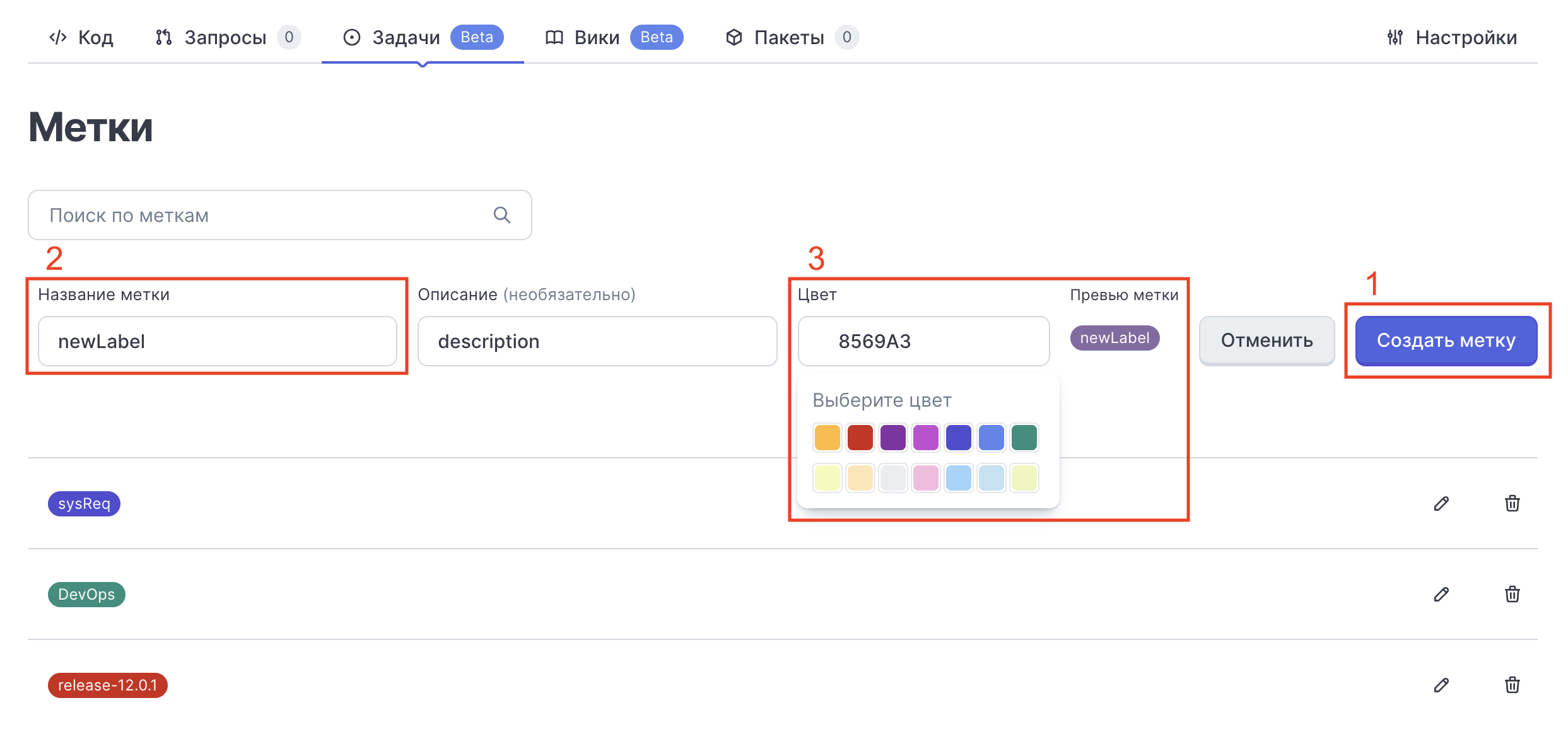
Task: Click the Цвет hex code field
Action: point(924,341)
